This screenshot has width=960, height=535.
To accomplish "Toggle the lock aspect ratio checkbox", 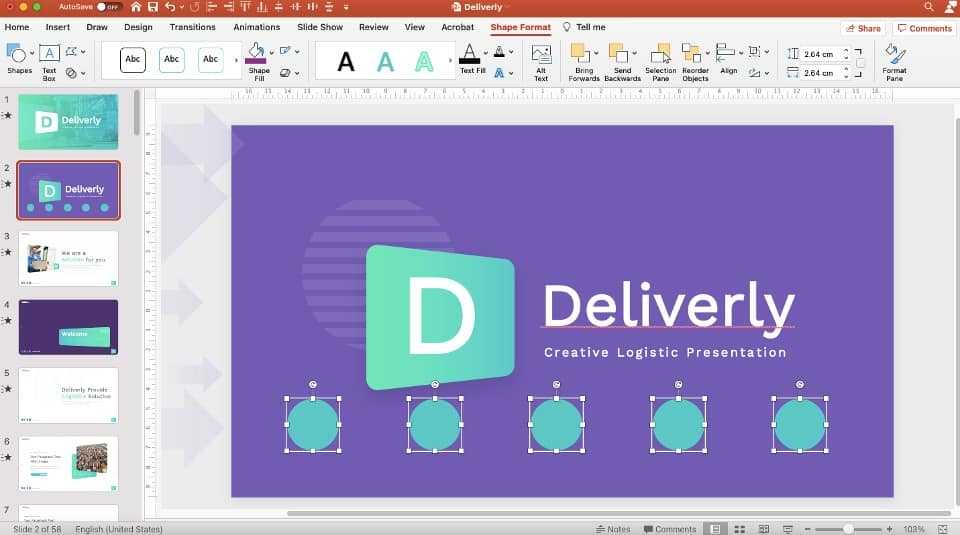I will click(x=860, y=63).
